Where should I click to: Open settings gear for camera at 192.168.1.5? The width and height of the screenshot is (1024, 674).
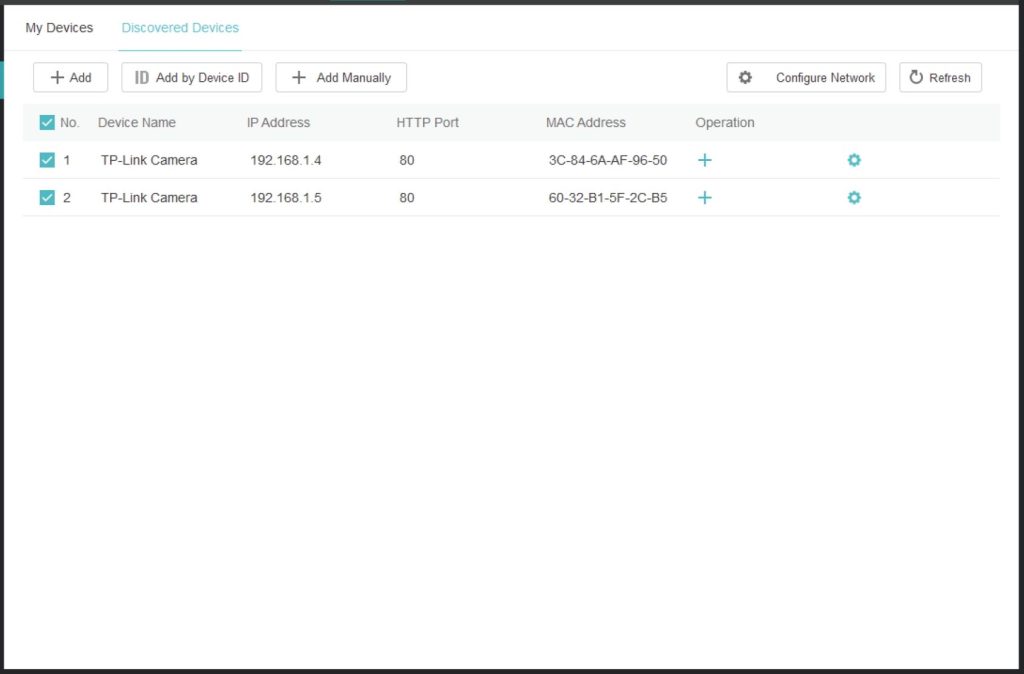pyautogui.click(x=854, y=197)
